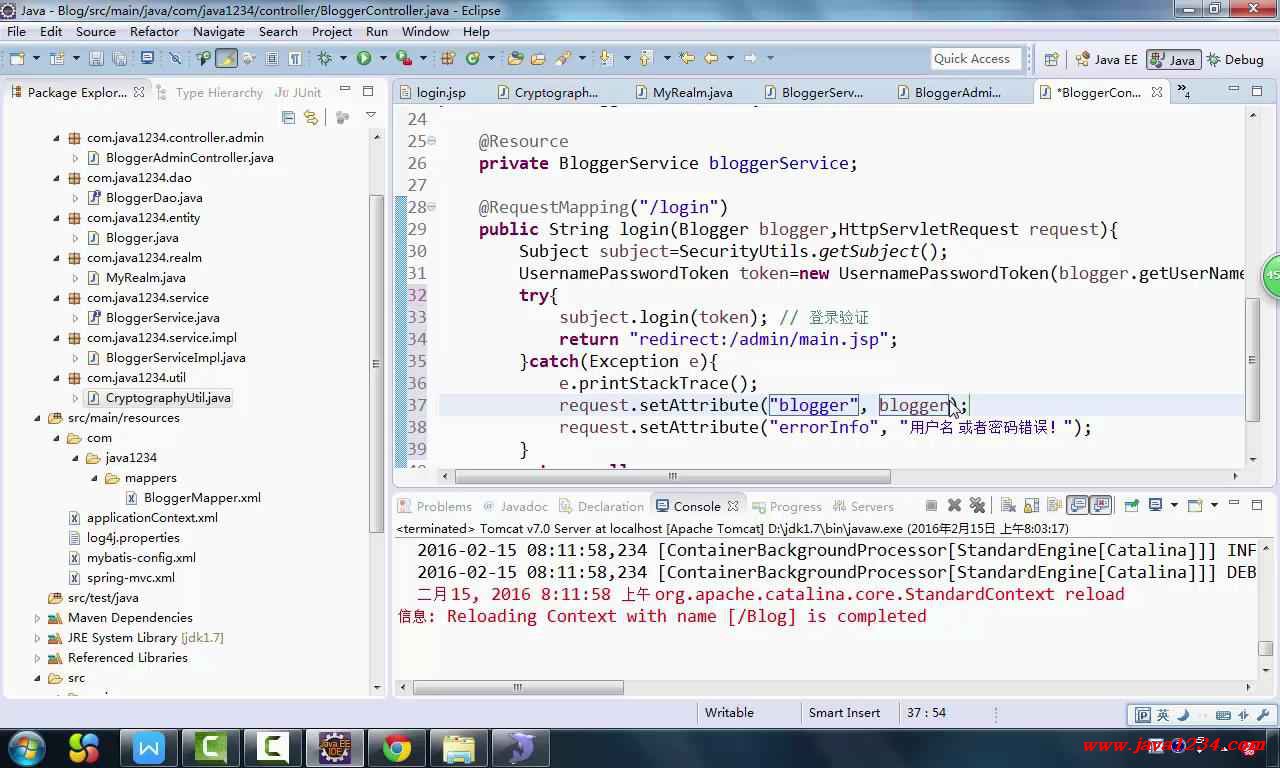Toggle Scroll Lock in Console toolbar
The image size is (1280, 768).
1031,506
